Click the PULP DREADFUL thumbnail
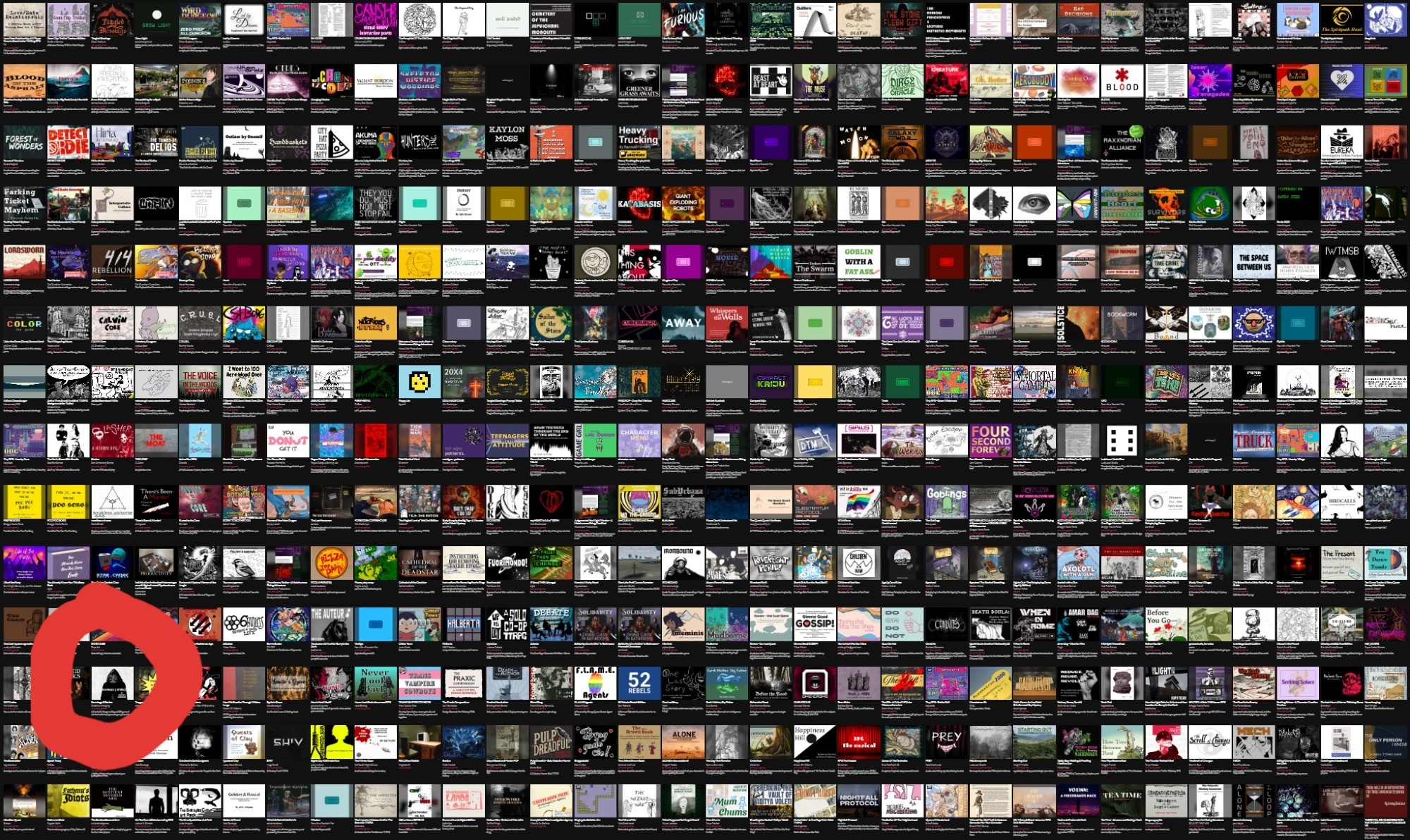The image size is (1410, 840). coord(551,742)
